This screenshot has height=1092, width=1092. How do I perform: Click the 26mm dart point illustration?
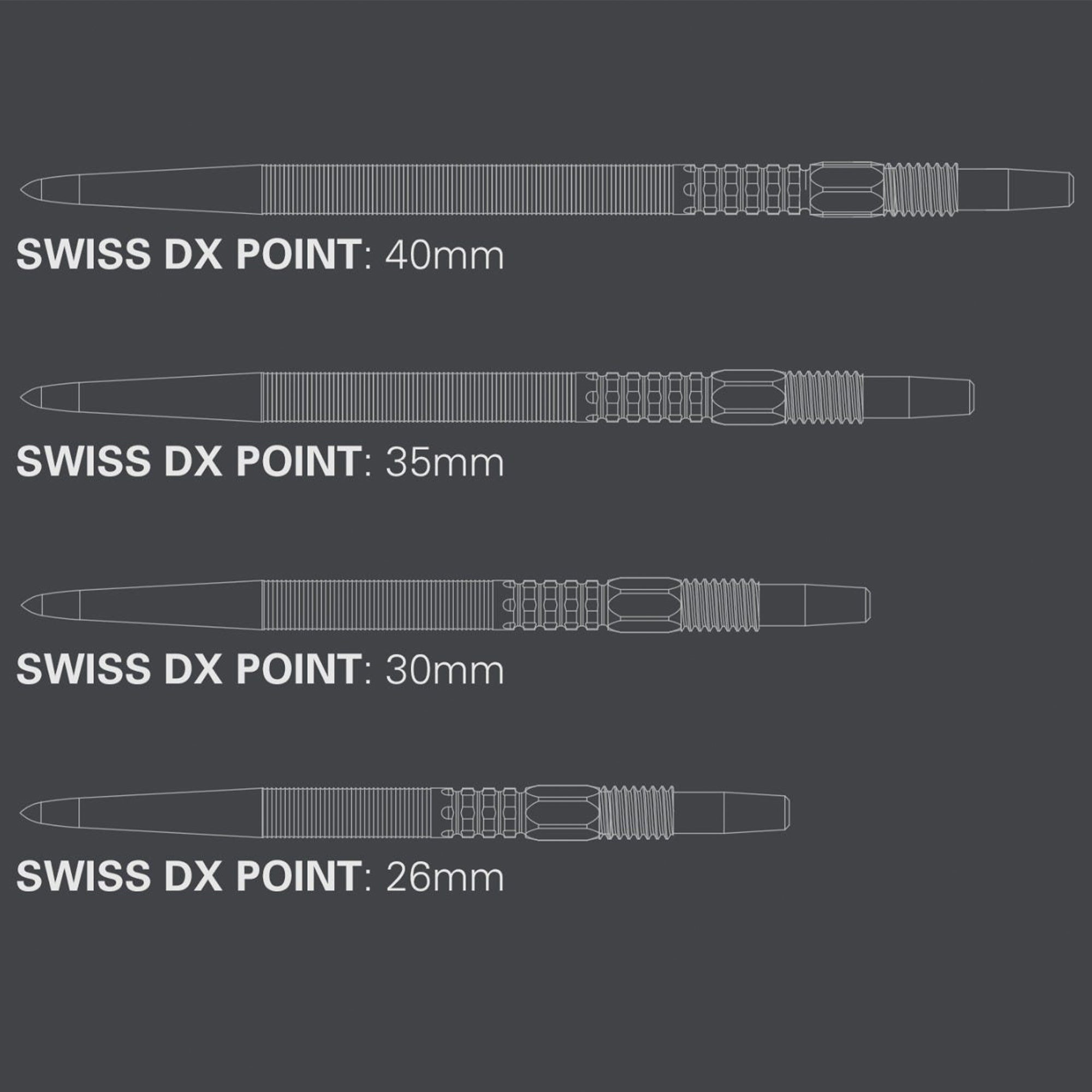pos(405,812)
